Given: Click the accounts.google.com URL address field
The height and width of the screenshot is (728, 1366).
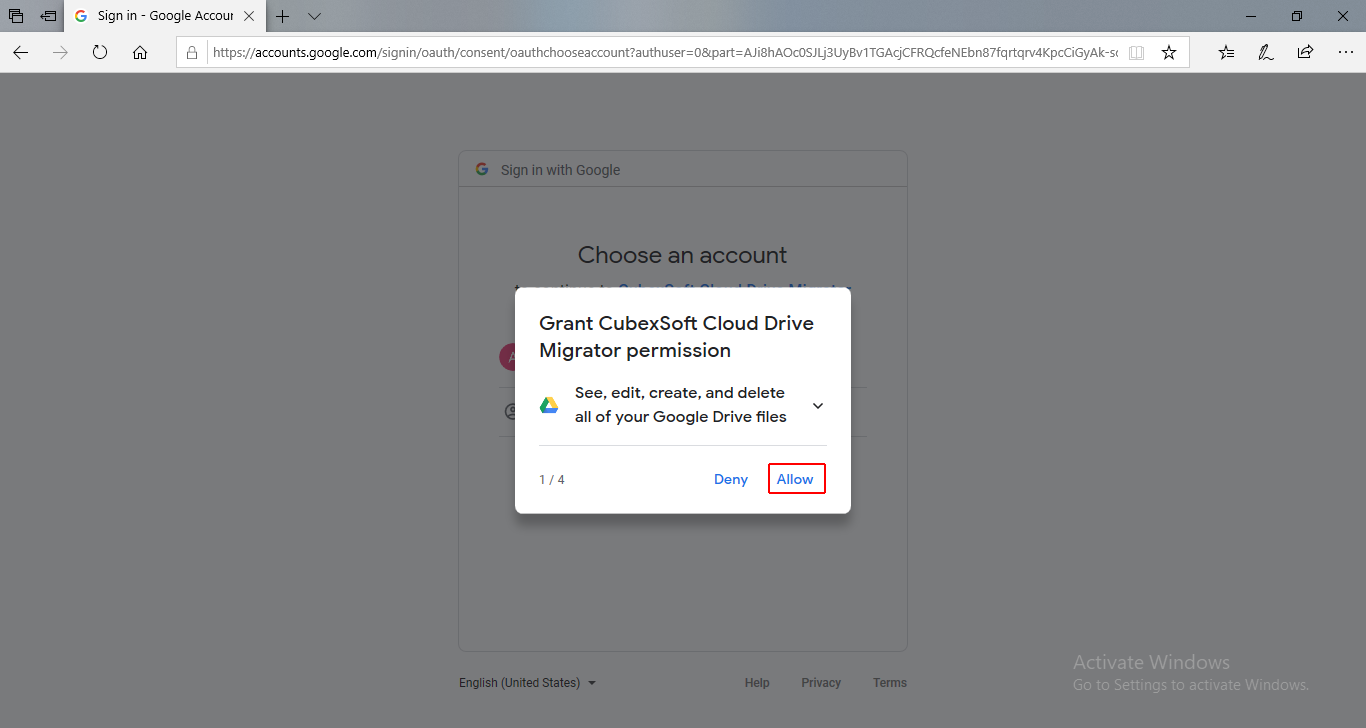Looking at the screenshot, I should pos(660,53).
